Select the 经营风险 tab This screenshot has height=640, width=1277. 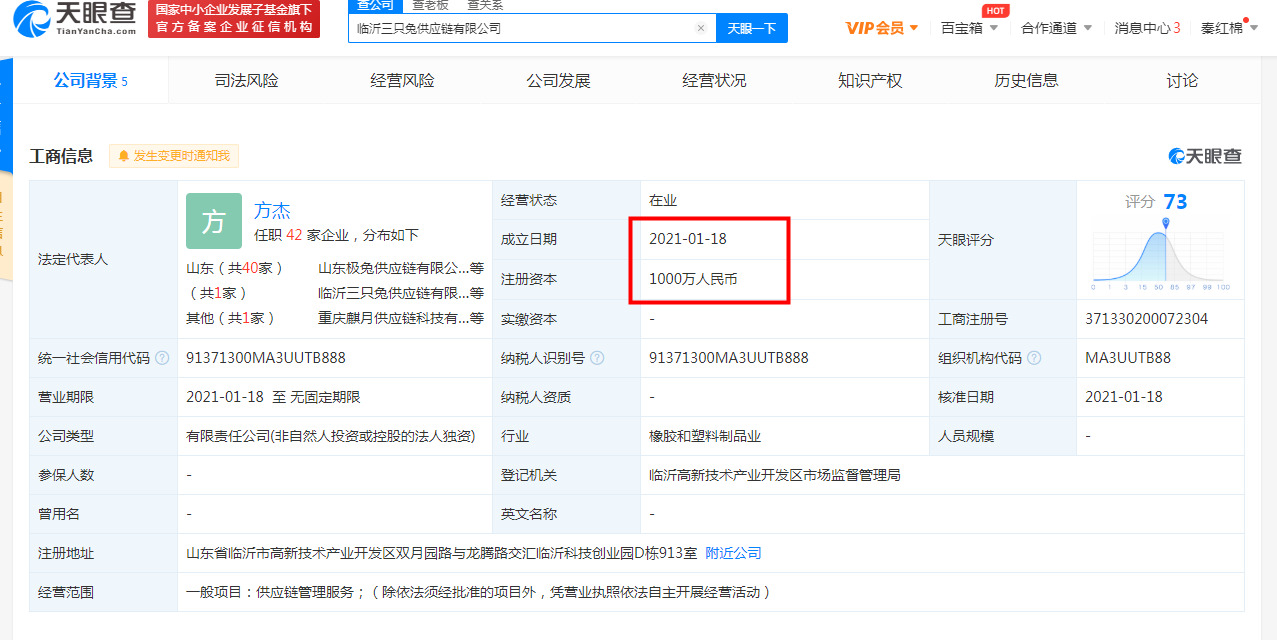pyautogui.click(x=402, y=81)
